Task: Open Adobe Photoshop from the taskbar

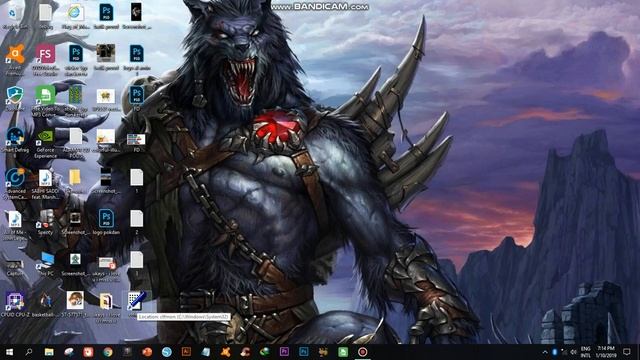Action: coord(304,352)
